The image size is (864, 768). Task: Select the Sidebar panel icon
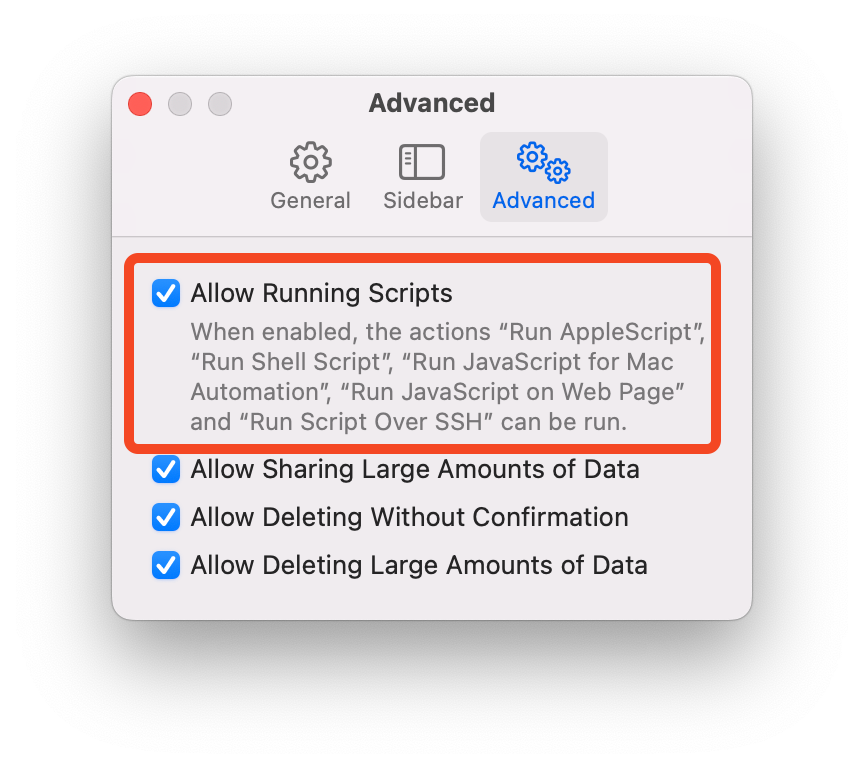(x=422, y=162)
